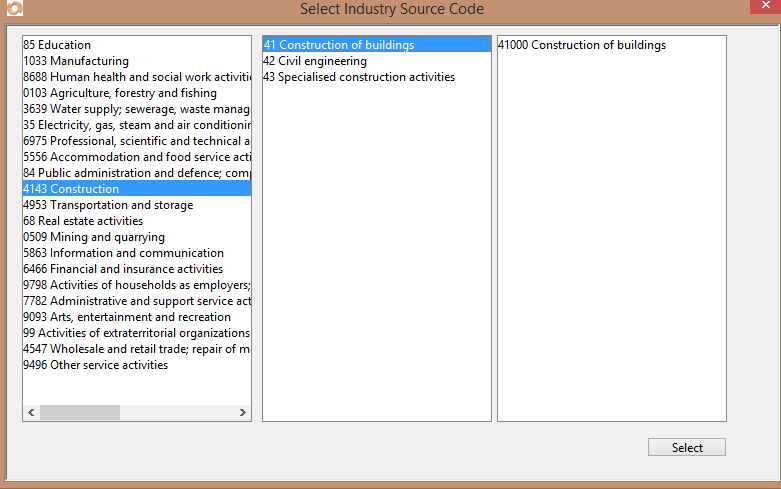Choose 9496 Other service activities
Screen dimensions: 781x489
click(x=96, y=365)
